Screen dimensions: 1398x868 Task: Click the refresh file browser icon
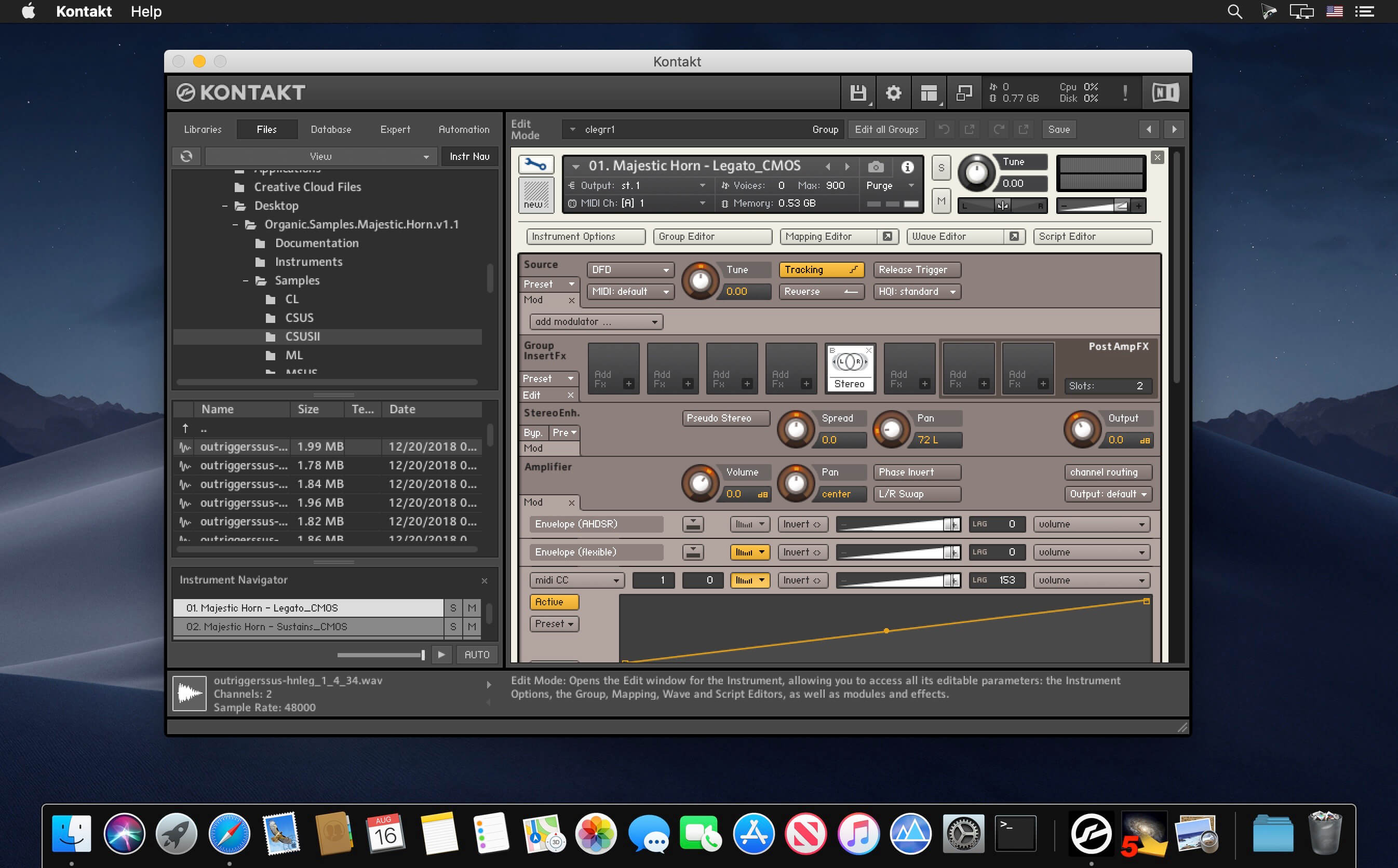pyautogui.click(x=186, y=156)
